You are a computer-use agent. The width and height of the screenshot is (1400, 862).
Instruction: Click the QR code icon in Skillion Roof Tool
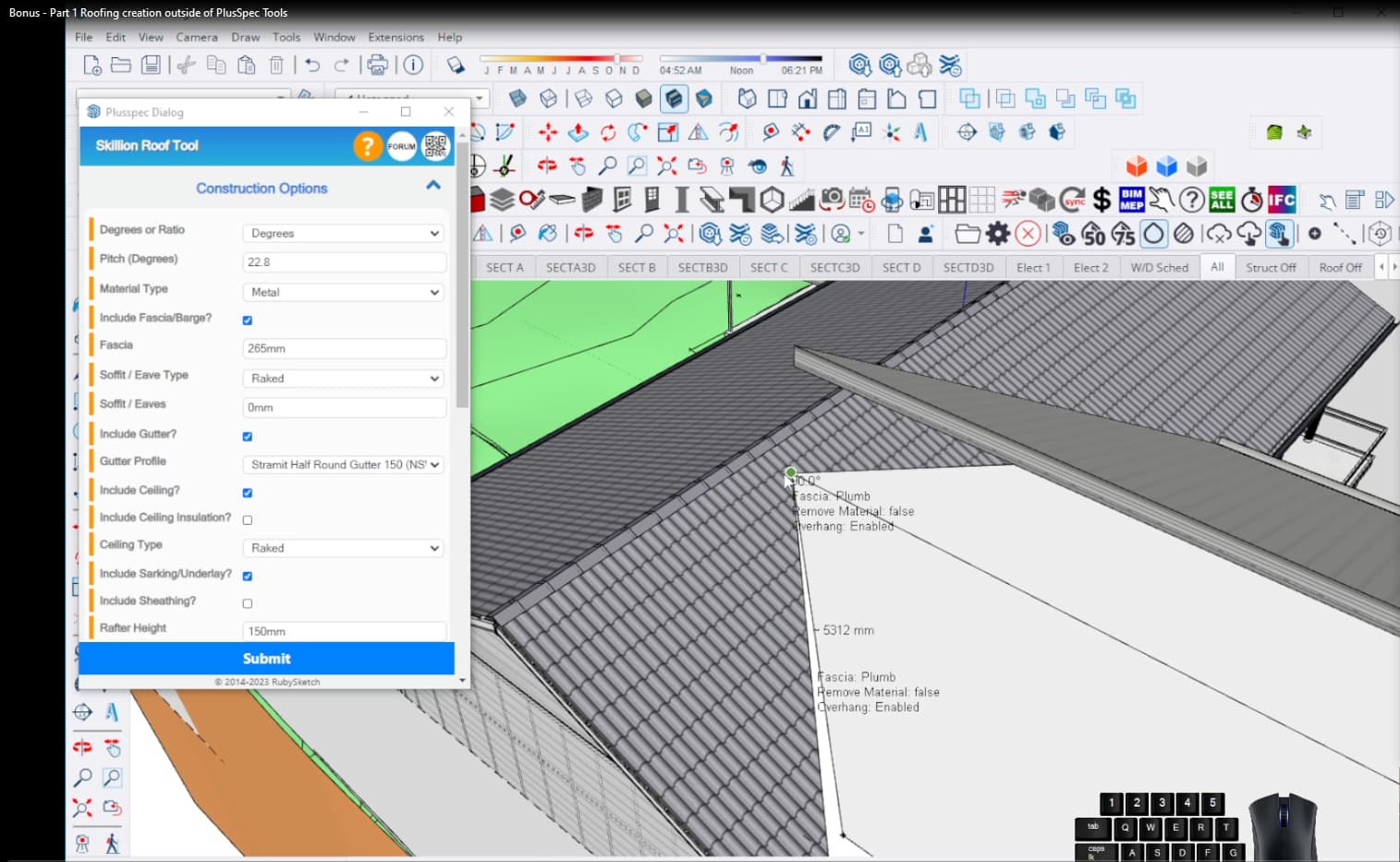(x=435, y=146)
